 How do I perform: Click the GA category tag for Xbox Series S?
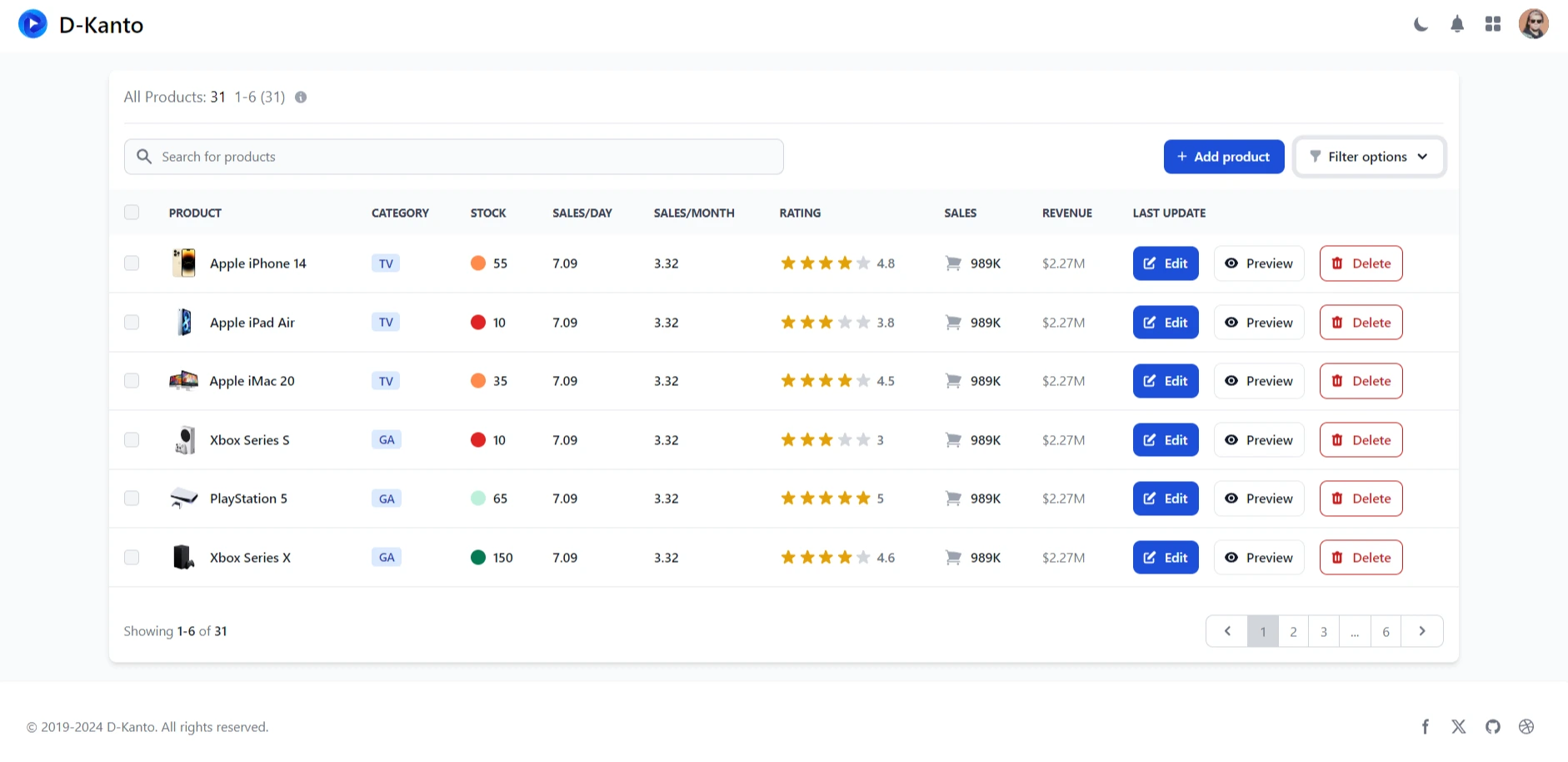coord(387,440)
